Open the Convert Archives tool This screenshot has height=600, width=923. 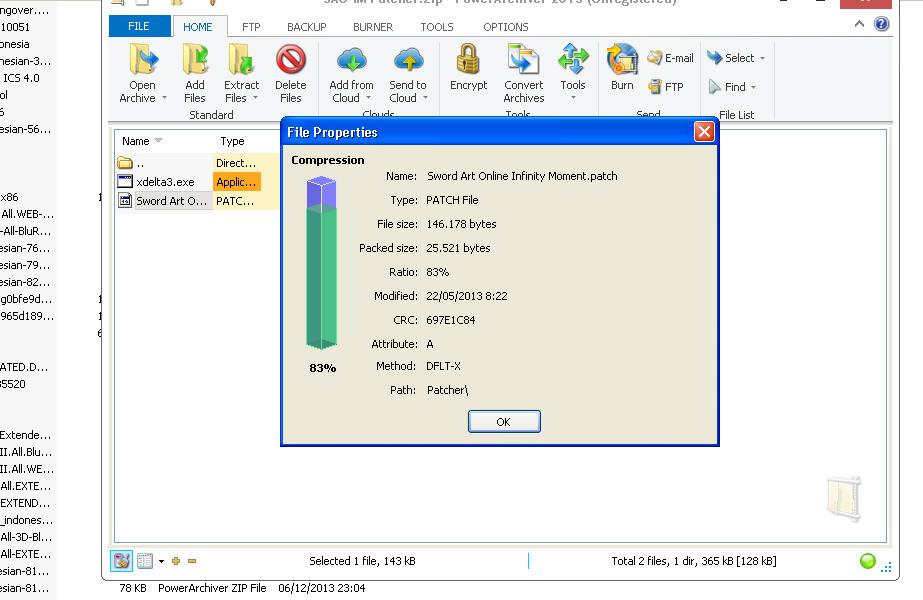click(523, 59)
